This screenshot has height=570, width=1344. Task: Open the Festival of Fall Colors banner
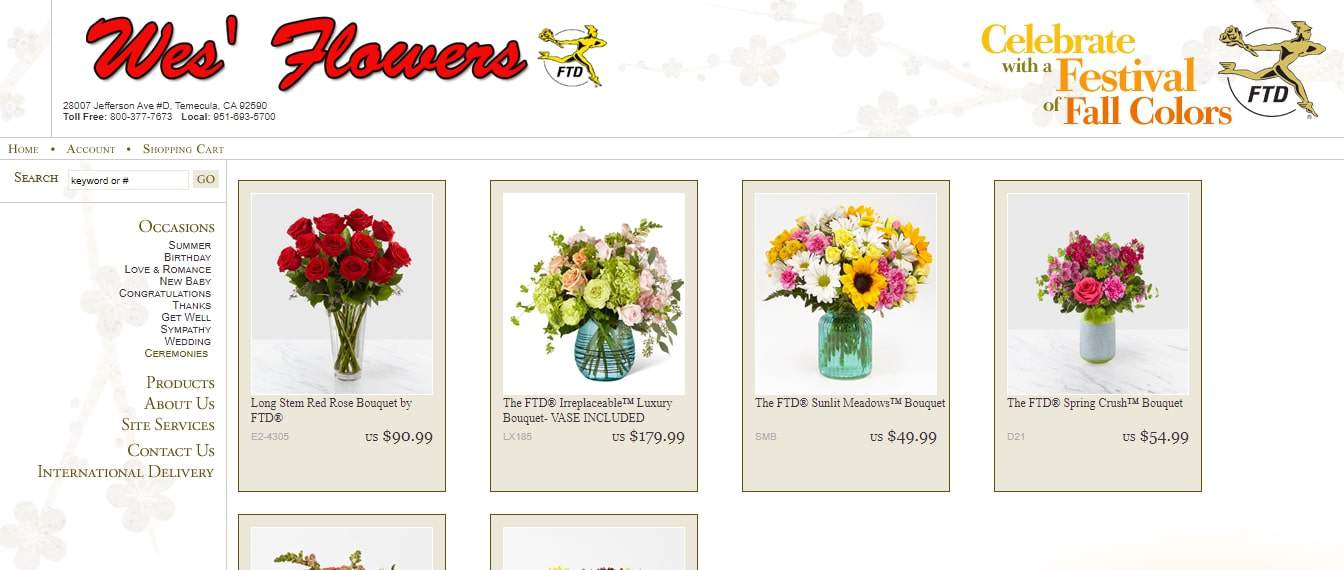point(1153,74)
